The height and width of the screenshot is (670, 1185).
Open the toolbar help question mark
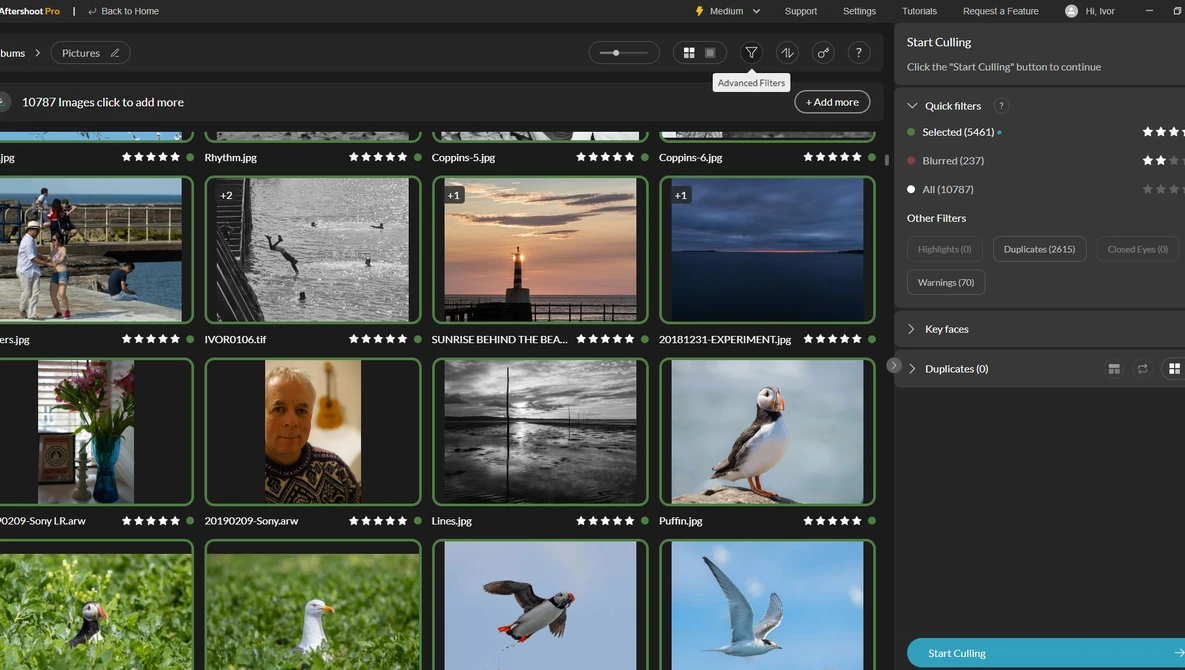[859, 53]
